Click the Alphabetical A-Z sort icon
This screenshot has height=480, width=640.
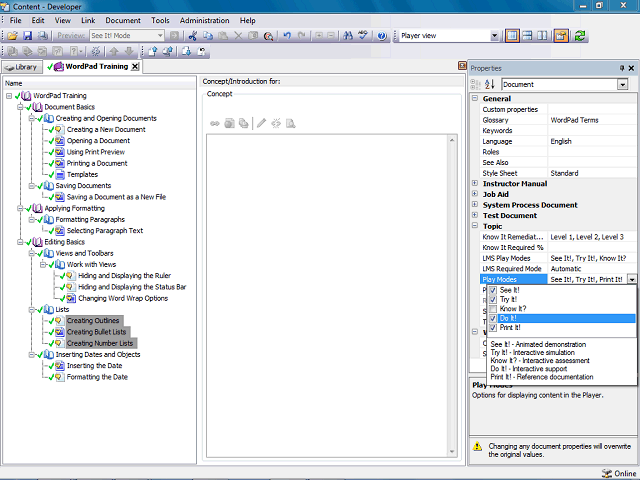(x=490, y=84)
